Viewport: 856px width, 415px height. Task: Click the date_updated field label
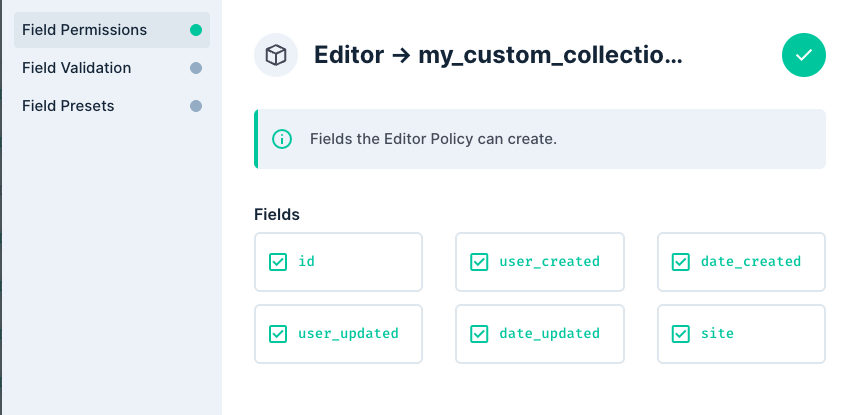tap(549, 334)
